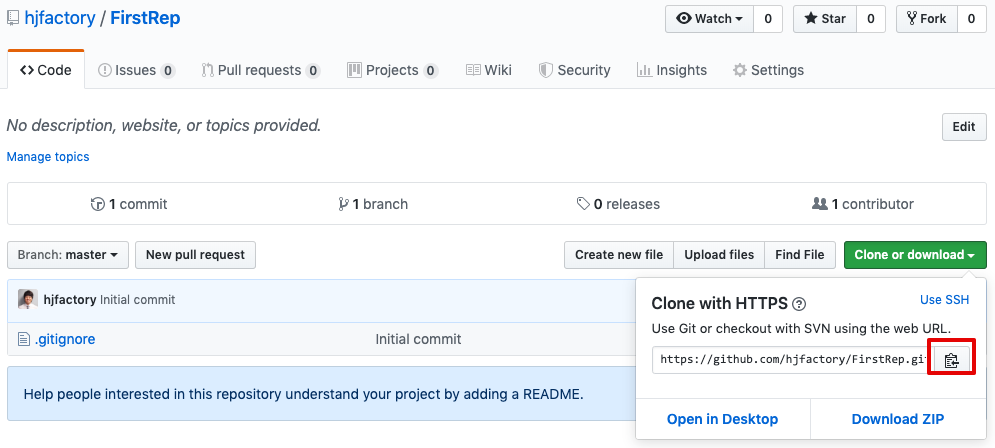
Task: Click Download ZIP
Action: [898, 419]
